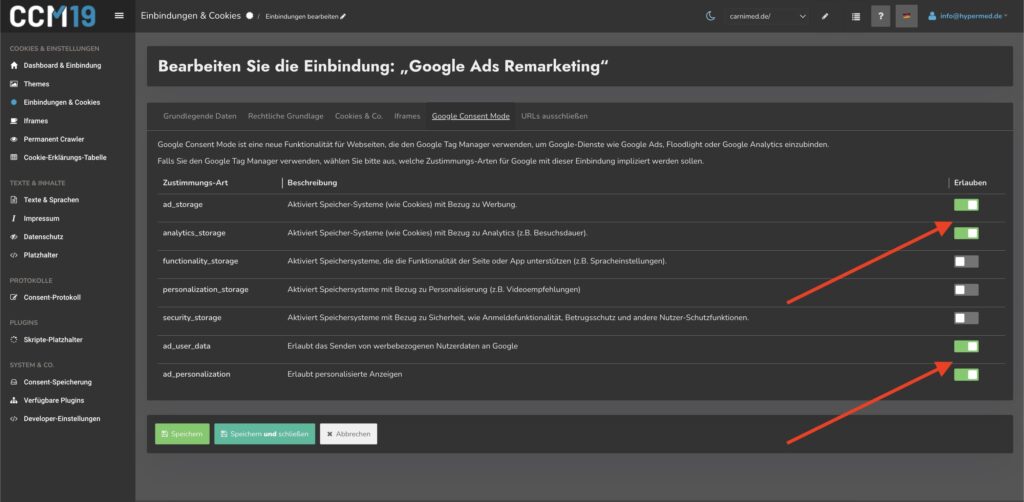Change language with German flag button
Viewport: 1024px width, 502px height.
(906, 16)
